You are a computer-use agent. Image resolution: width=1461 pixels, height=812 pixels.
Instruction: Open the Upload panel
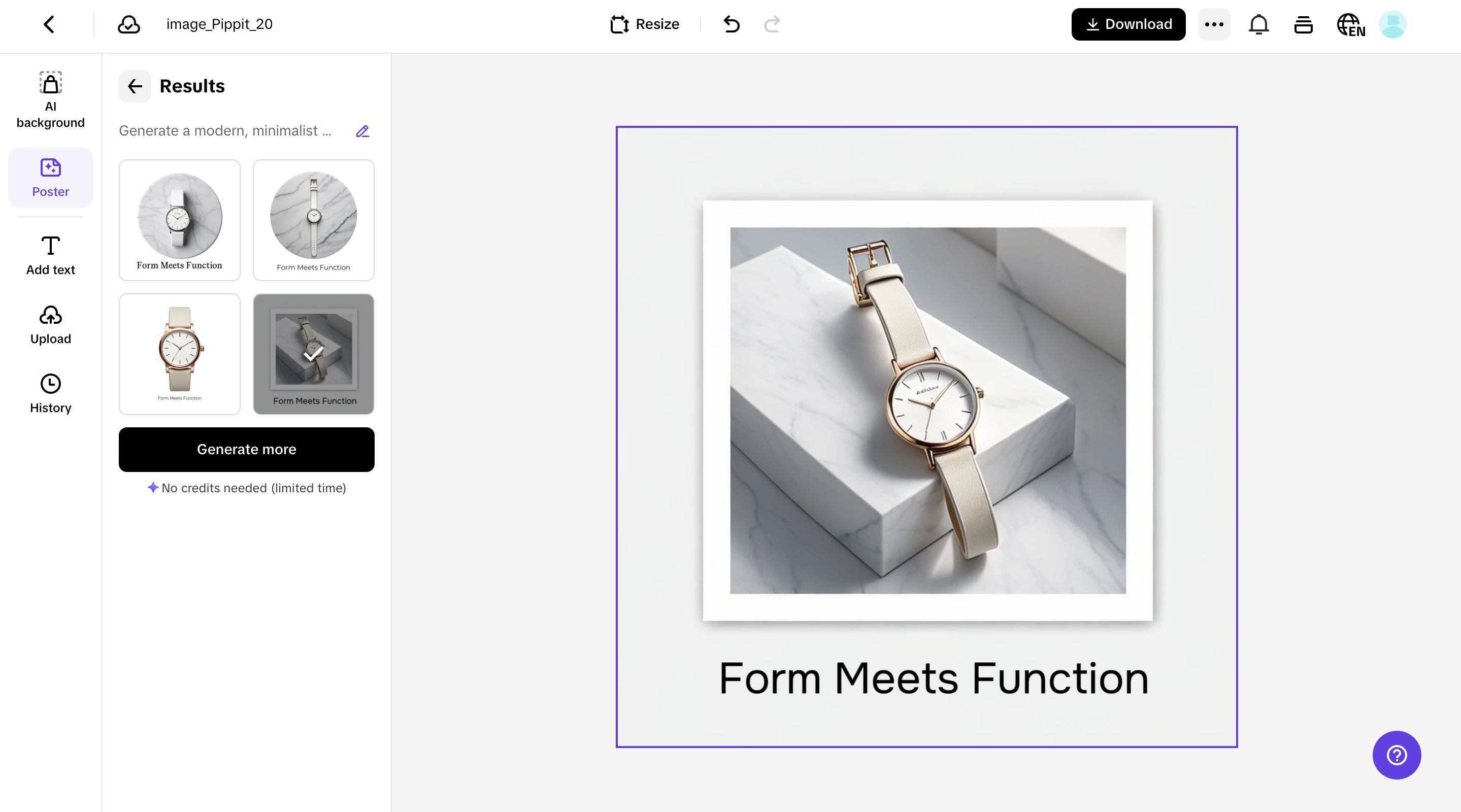(x=50, y=325)
